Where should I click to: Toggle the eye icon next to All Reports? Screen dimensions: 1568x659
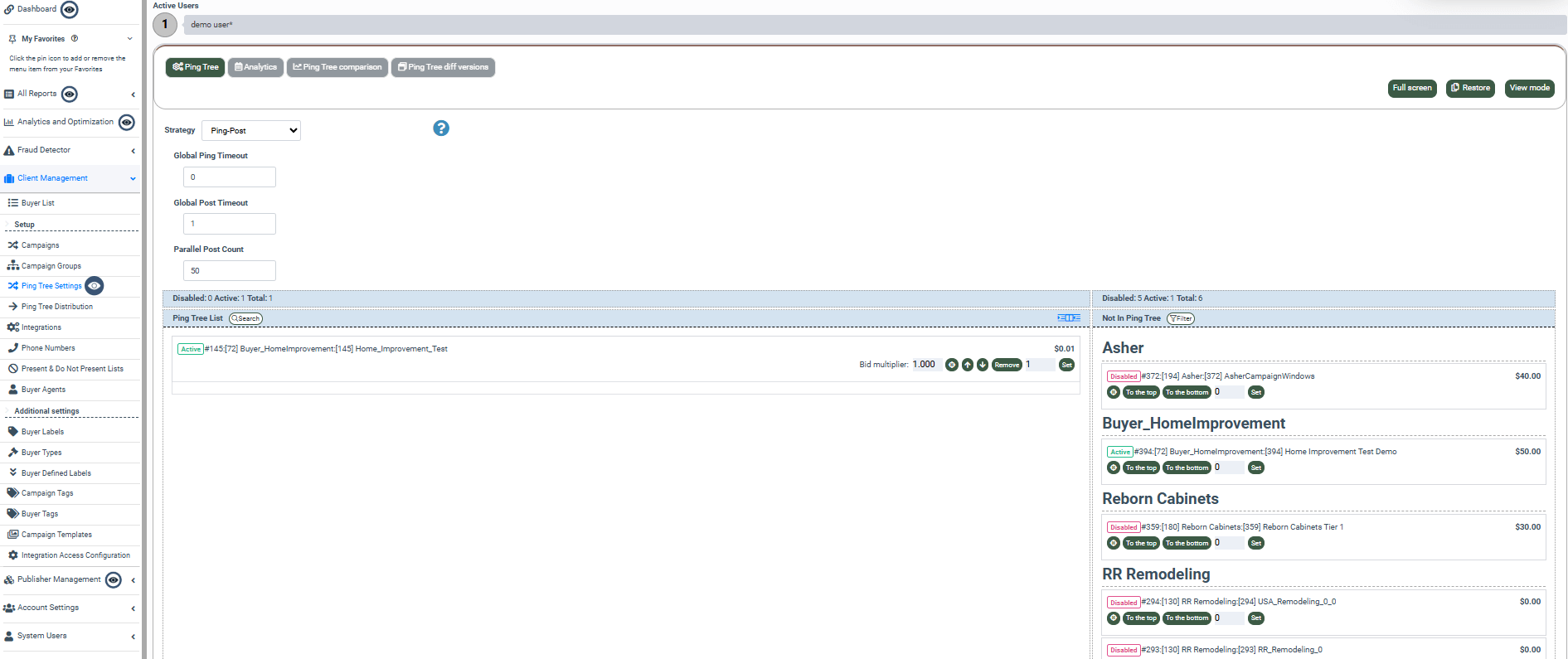[70, 94]
